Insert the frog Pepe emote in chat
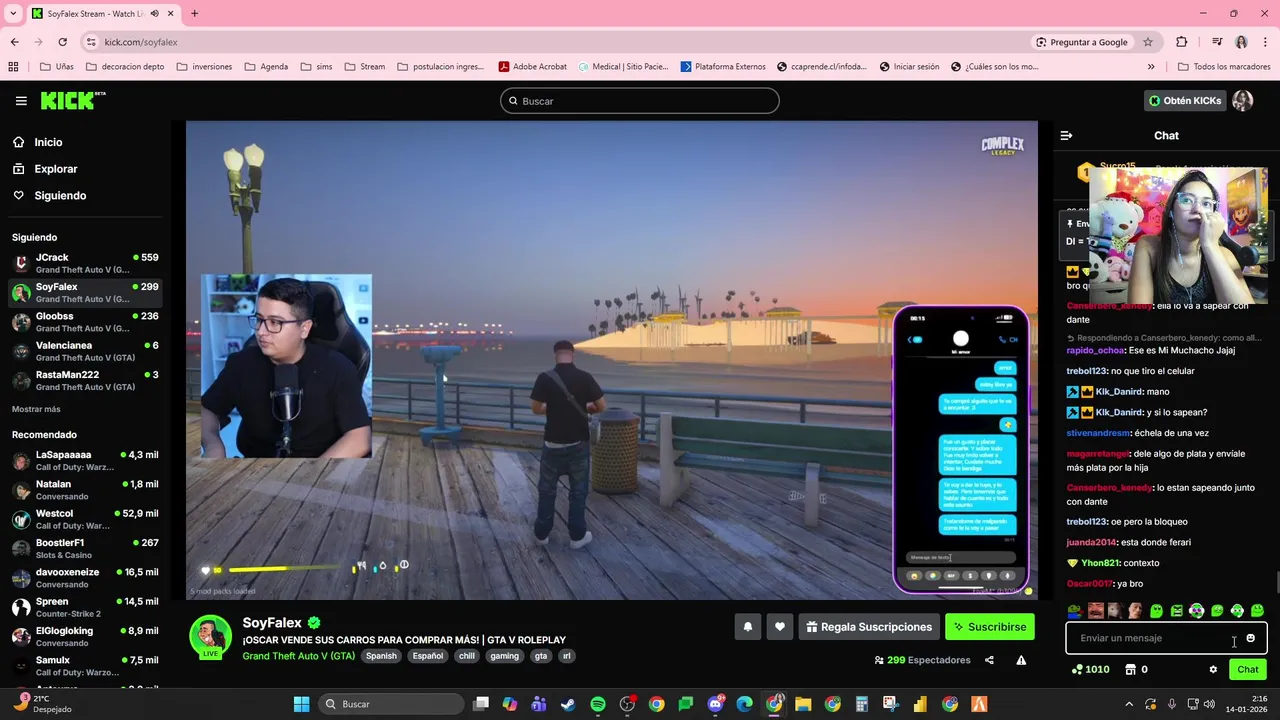 1074,611
